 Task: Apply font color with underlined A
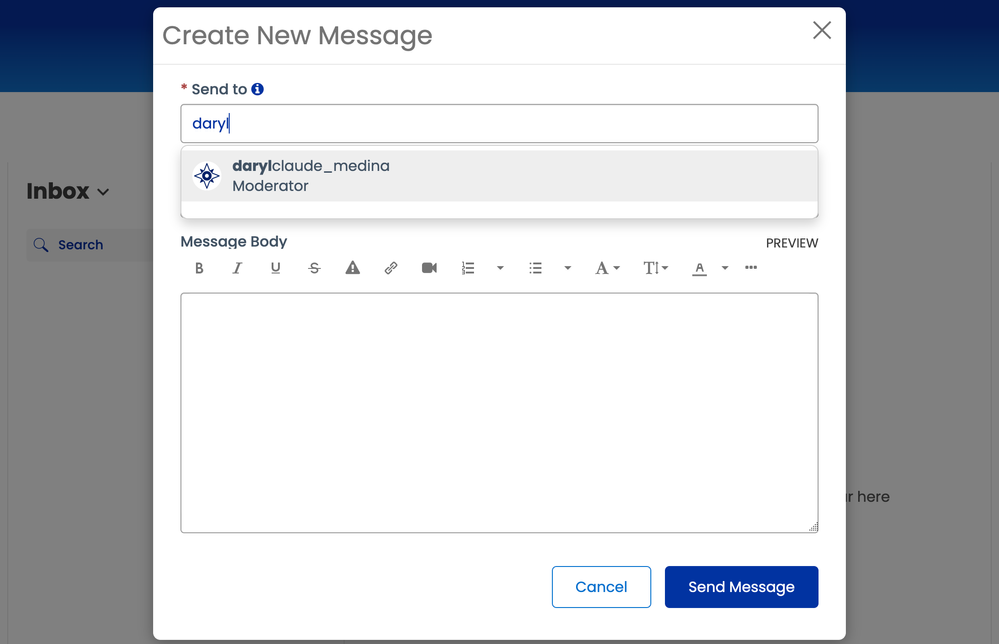(x=700, y=268)
